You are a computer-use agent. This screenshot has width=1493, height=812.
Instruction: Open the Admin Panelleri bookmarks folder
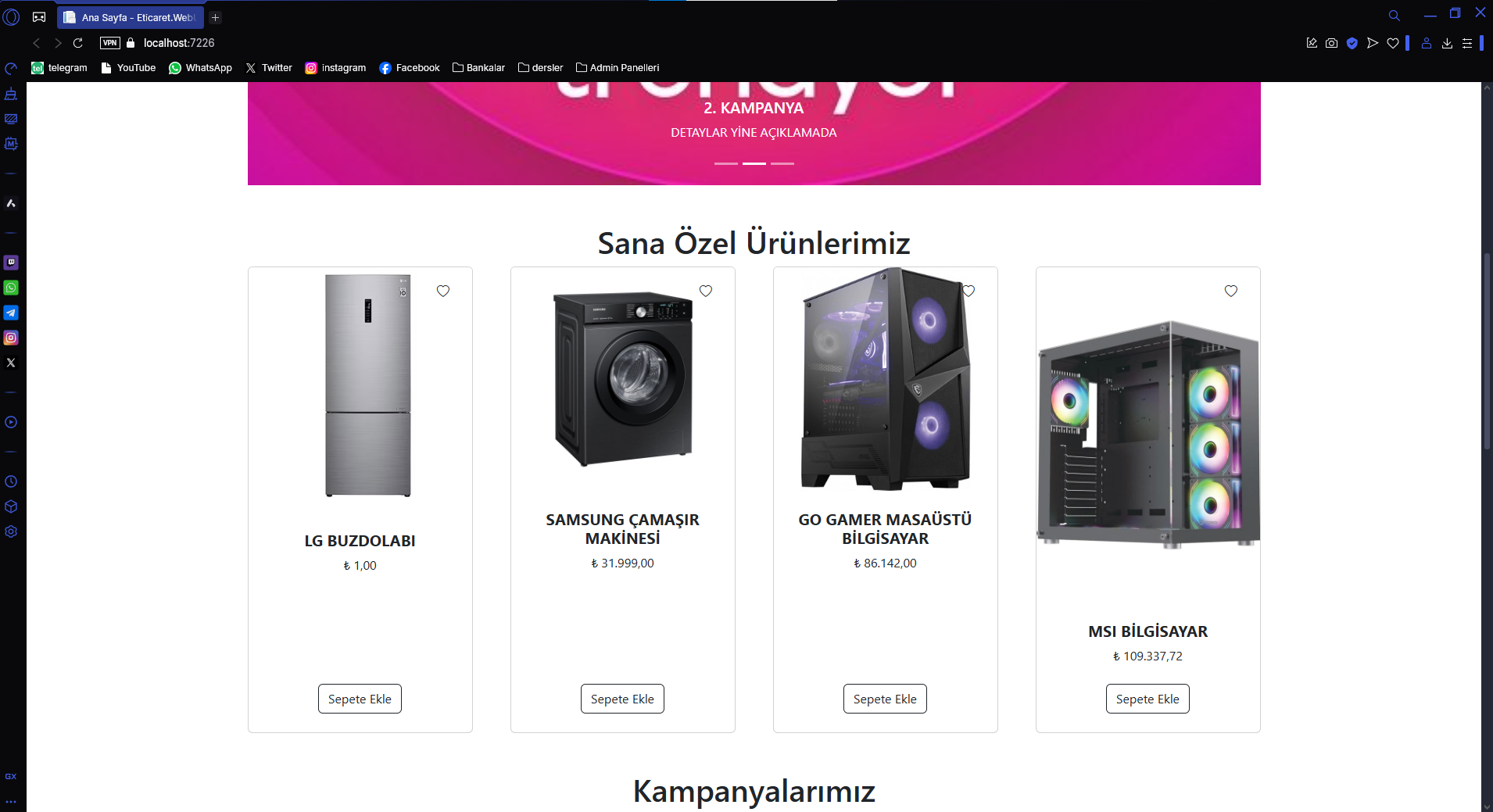point(618,68)
